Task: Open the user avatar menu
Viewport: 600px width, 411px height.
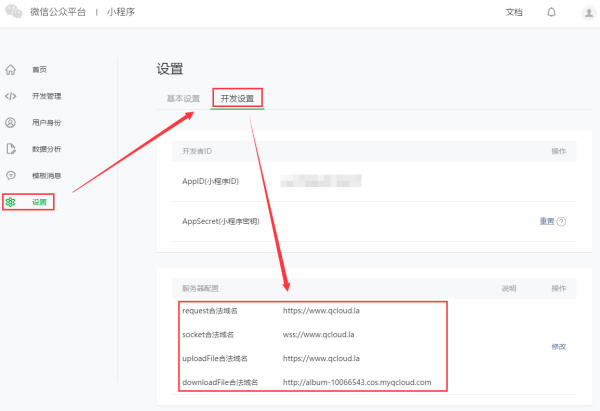Action: click(x=589, y=13)
